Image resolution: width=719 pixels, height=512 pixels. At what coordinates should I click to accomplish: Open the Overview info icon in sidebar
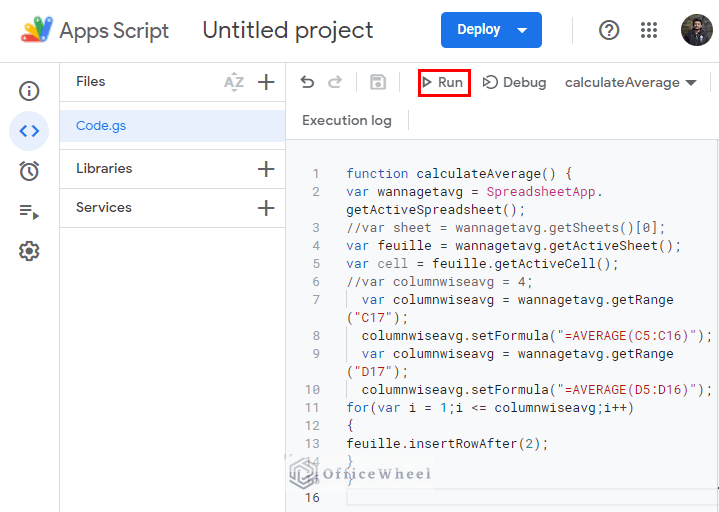click(x=29, y=91)
